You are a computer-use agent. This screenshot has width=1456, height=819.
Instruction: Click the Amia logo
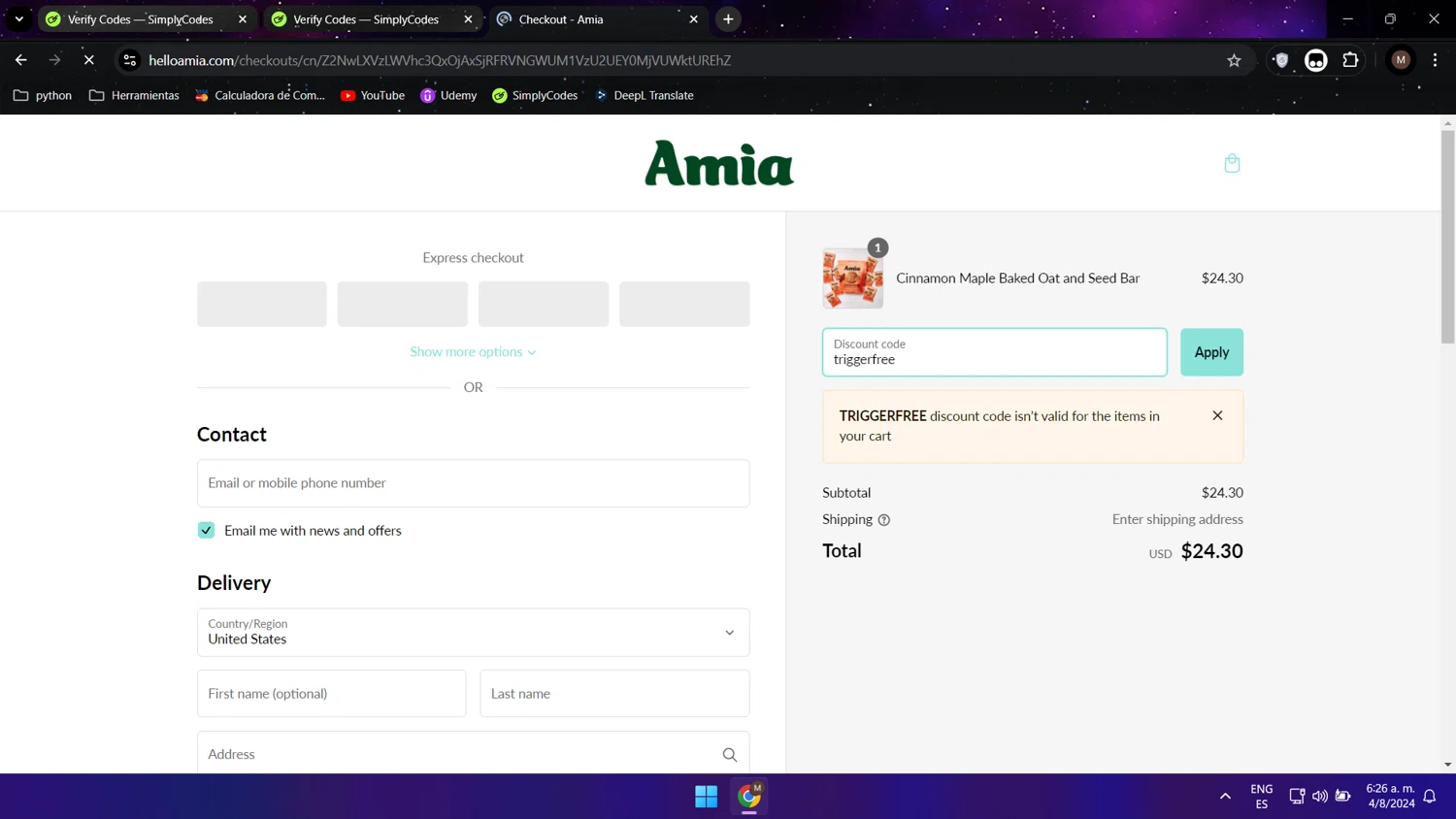[x=719, y=163]
